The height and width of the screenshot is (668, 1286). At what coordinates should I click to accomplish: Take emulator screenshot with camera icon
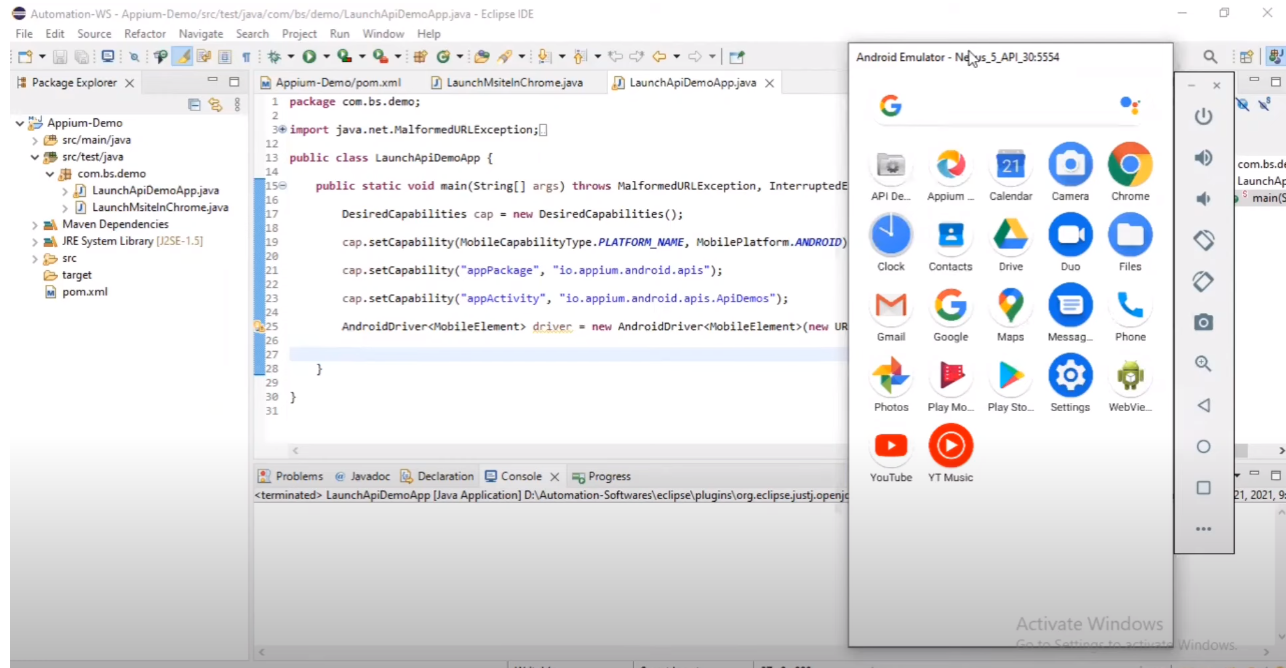click(1204, 322)
